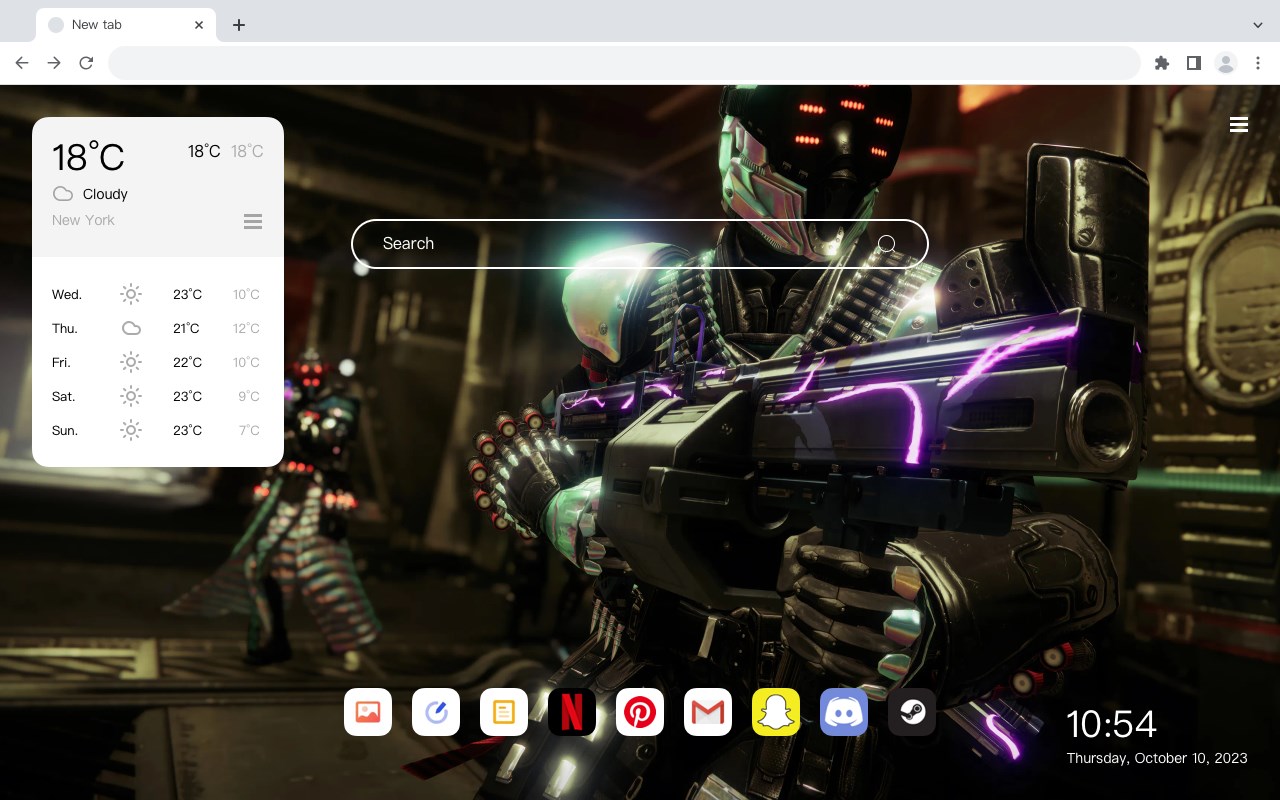The height and width of the screenshot is (800, 1280).
Task: Click the search magnifier icon
Action: (x=887, y=244)
